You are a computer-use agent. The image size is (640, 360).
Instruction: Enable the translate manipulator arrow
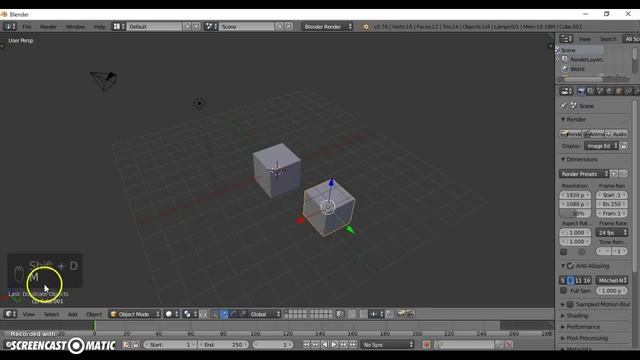tap(224, 314)
